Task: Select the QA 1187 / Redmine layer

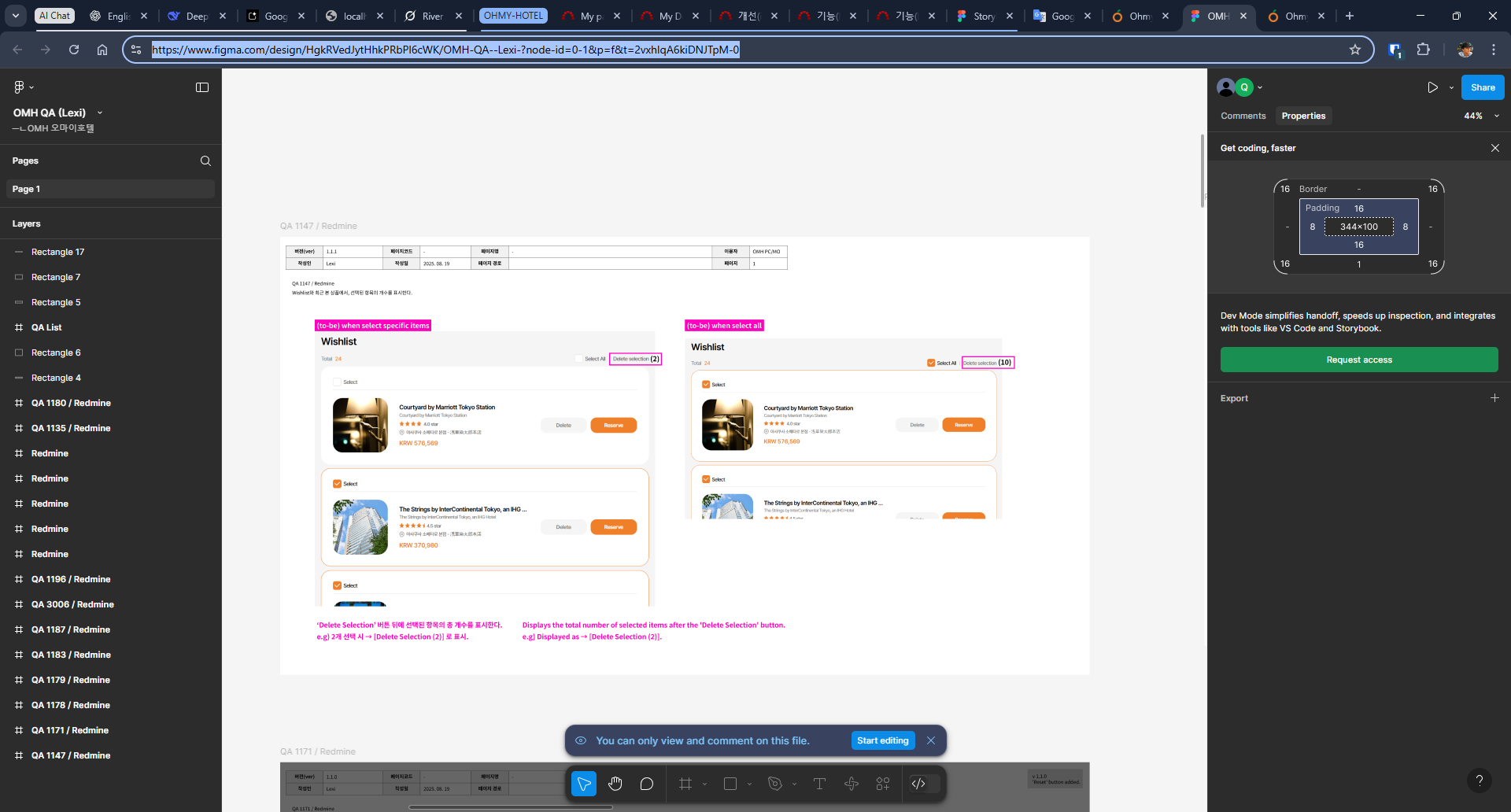Action: point(110,629)
